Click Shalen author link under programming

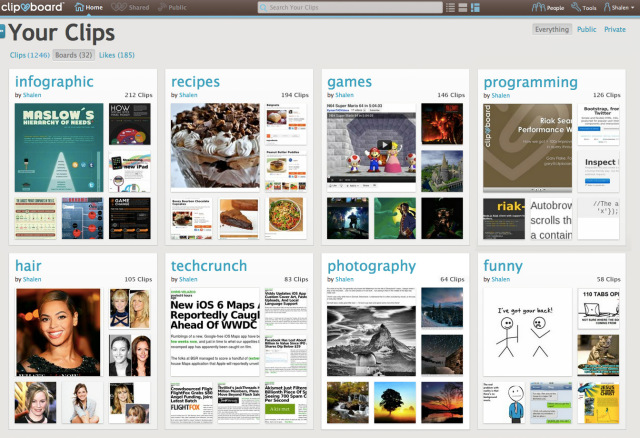tap(501, 96)
